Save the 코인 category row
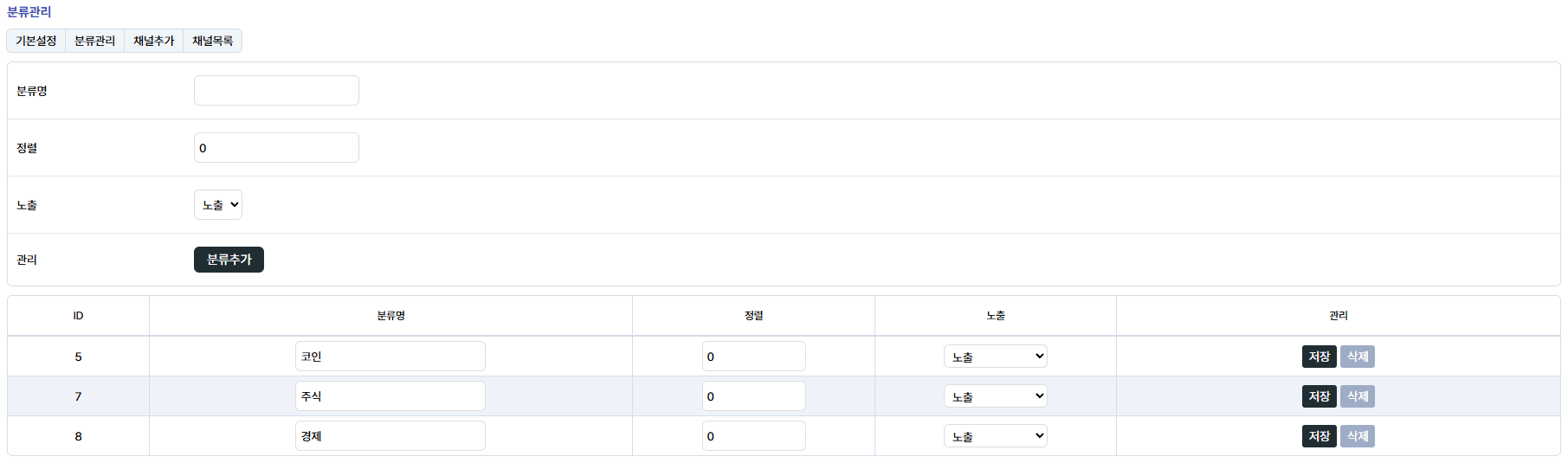1568x463 pixels. coord(1319,357)
